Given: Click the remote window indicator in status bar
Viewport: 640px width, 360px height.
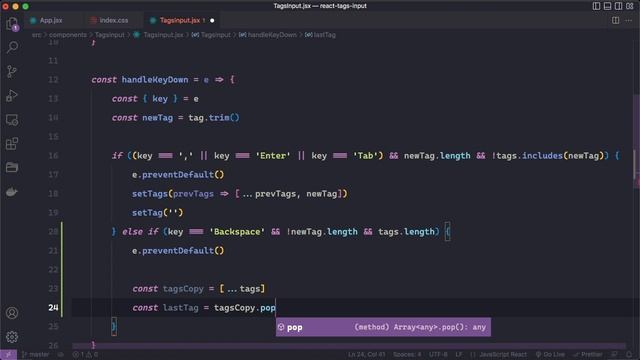Looking at the screenshot, I should tap(8, 355).
